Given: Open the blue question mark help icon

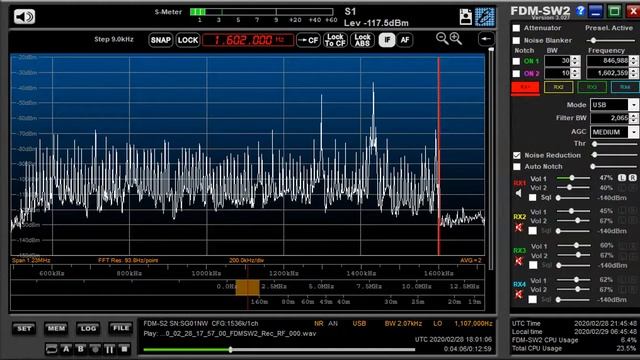Looking at the screenshot, I should 580,11.
